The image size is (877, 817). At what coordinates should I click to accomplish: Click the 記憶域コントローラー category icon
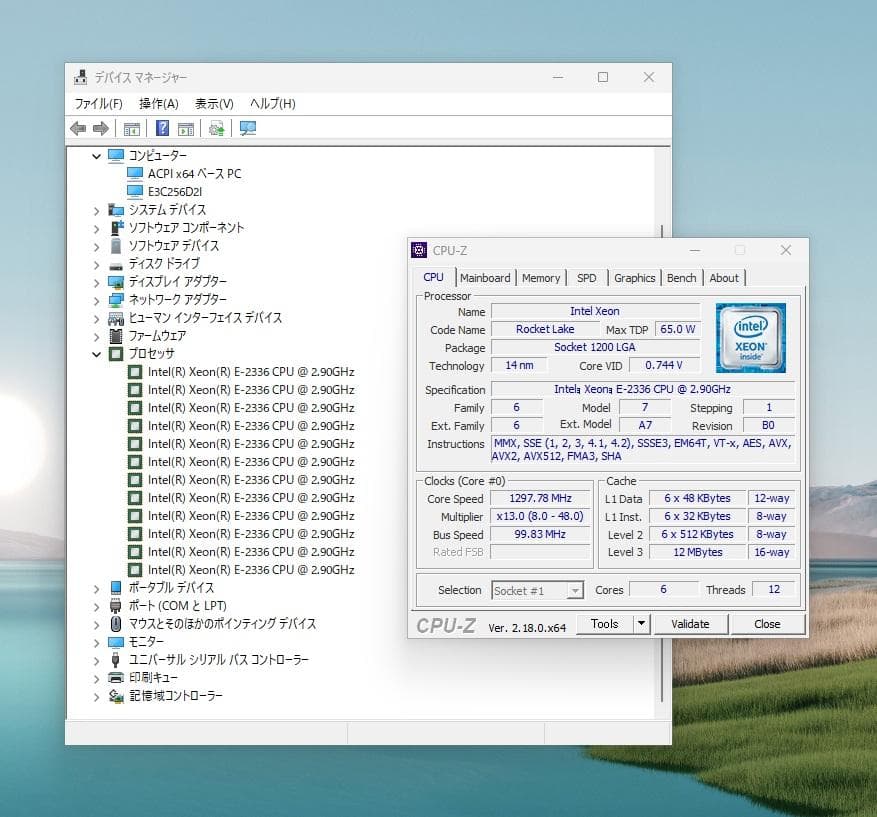(x=116, y=696)
